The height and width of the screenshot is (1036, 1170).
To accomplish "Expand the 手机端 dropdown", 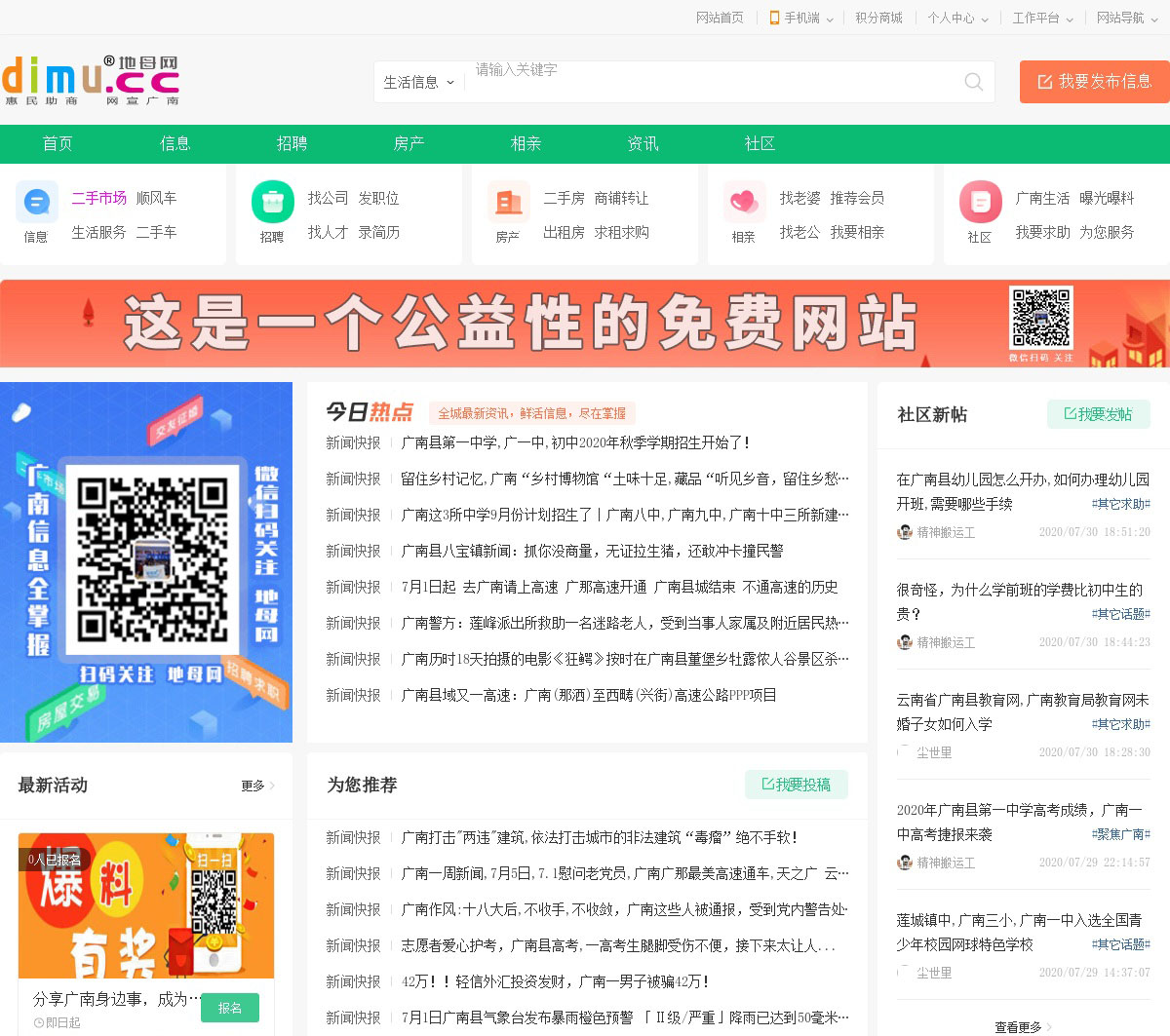I will 830,19.
